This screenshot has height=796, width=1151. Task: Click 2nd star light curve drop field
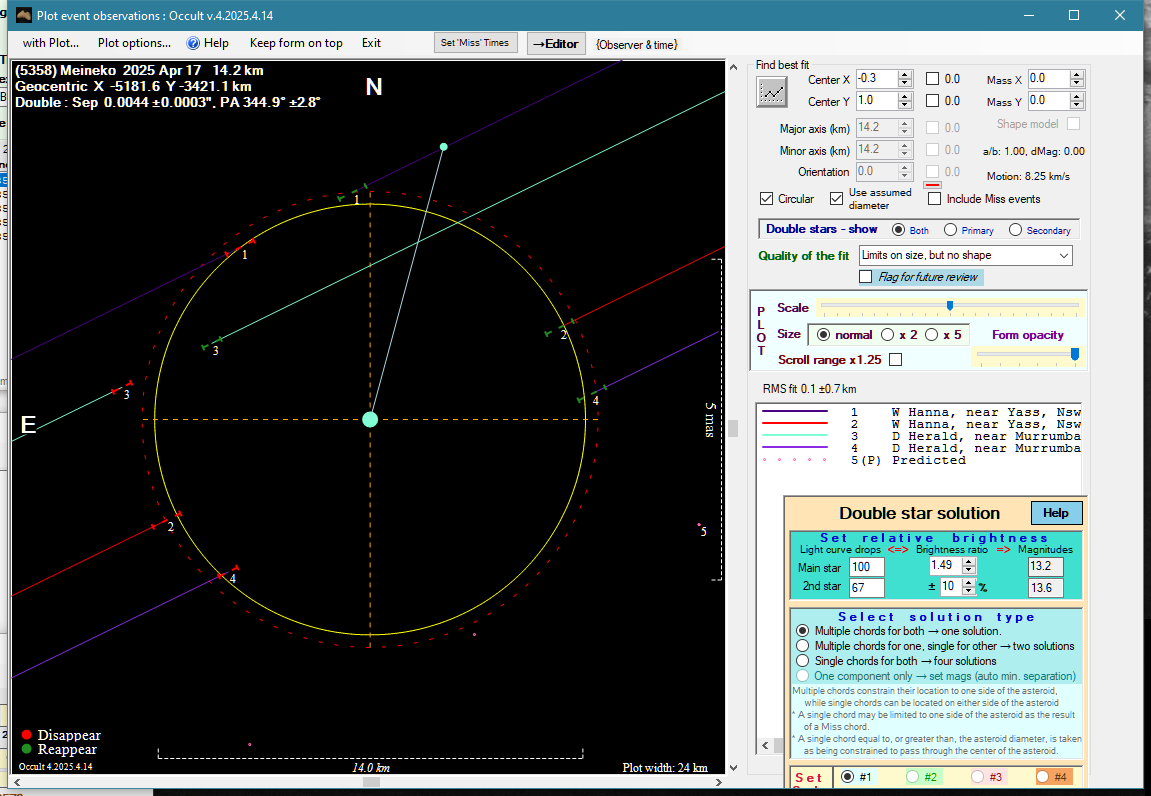pyautogui.click(x=866, y=587)
